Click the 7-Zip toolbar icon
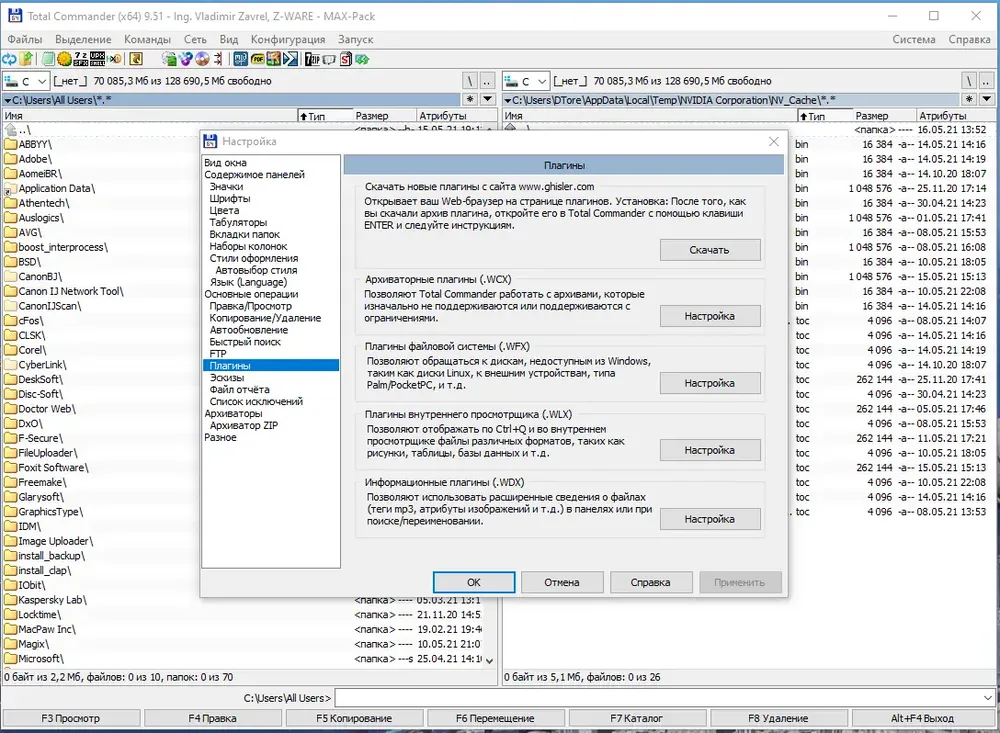 (312, 59)
